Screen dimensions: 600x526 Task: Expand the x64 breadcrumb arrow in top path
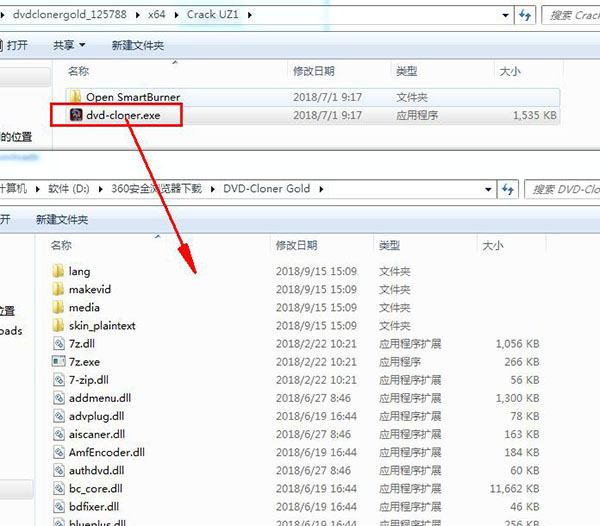pyautogui.click(x=178, y=15)
